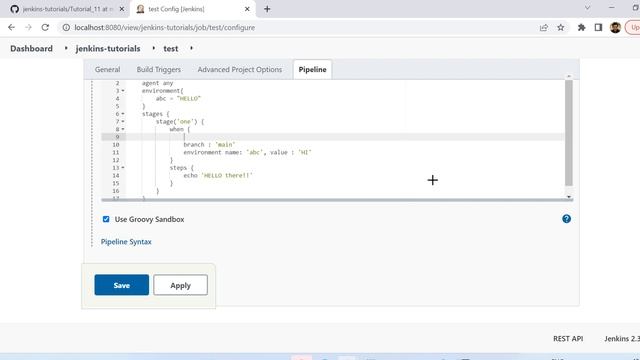Open the tab search chevron
640x360 pixels.
pyautogui.click(x=587, y=8)
